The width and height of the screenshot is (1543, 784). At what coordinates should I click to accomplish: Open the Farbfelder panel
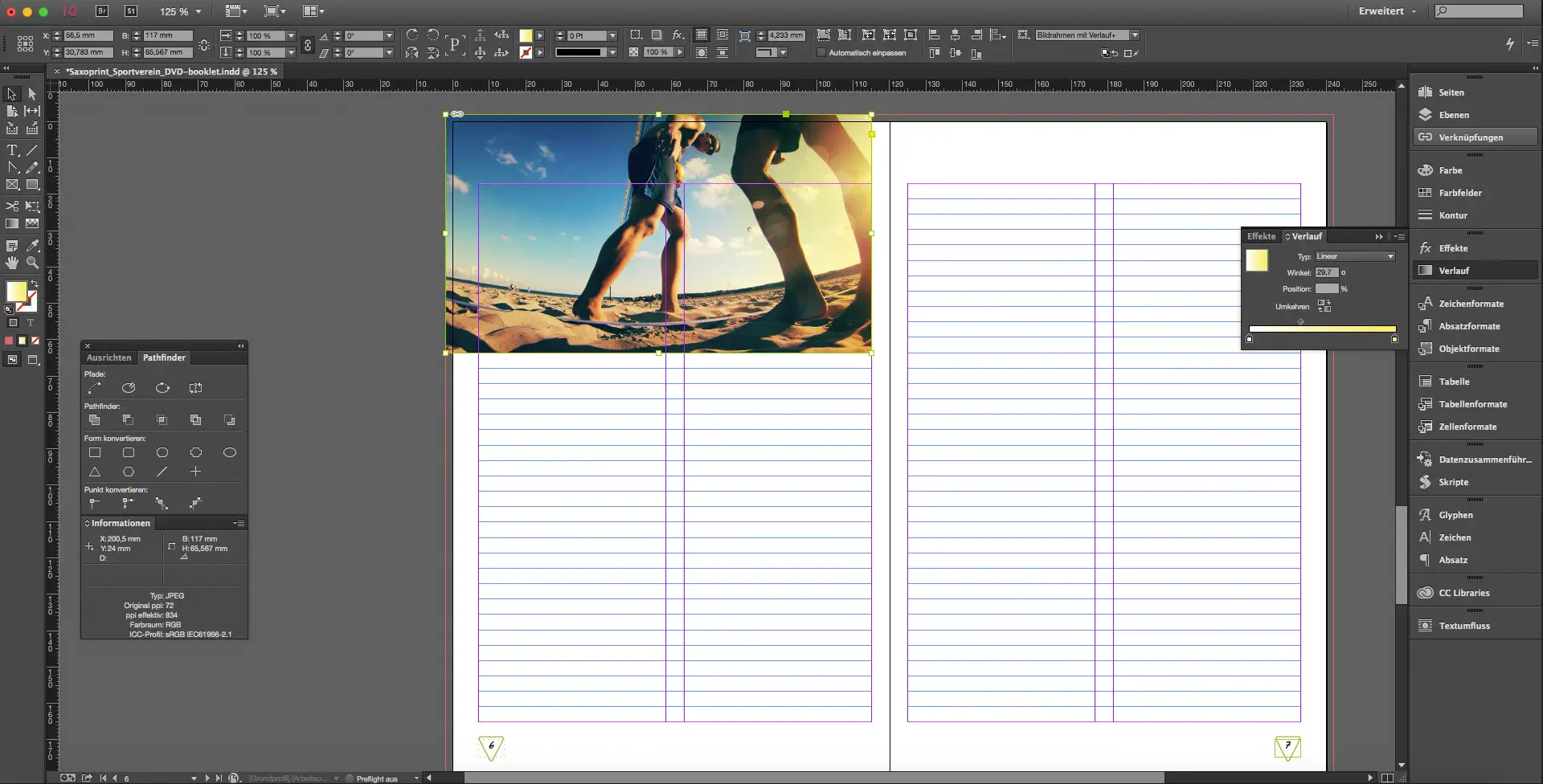click(x=1459, y=193)
